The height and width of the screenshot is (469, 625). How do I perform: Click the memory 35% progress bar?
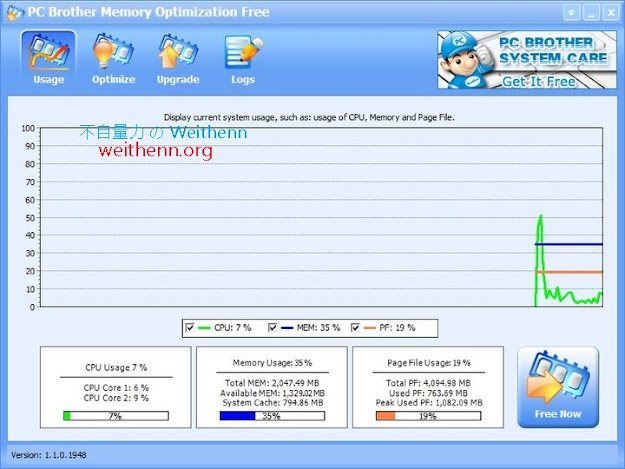[x=272, y=416]
